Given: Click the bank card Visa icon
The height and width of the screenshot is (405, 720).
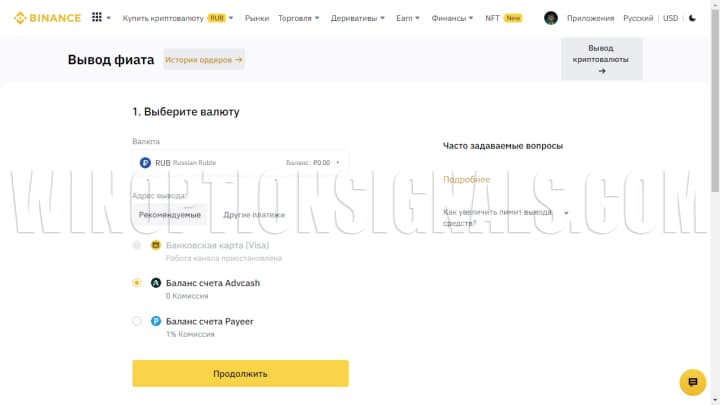Looking at the screenshot, I should [156, 245].
